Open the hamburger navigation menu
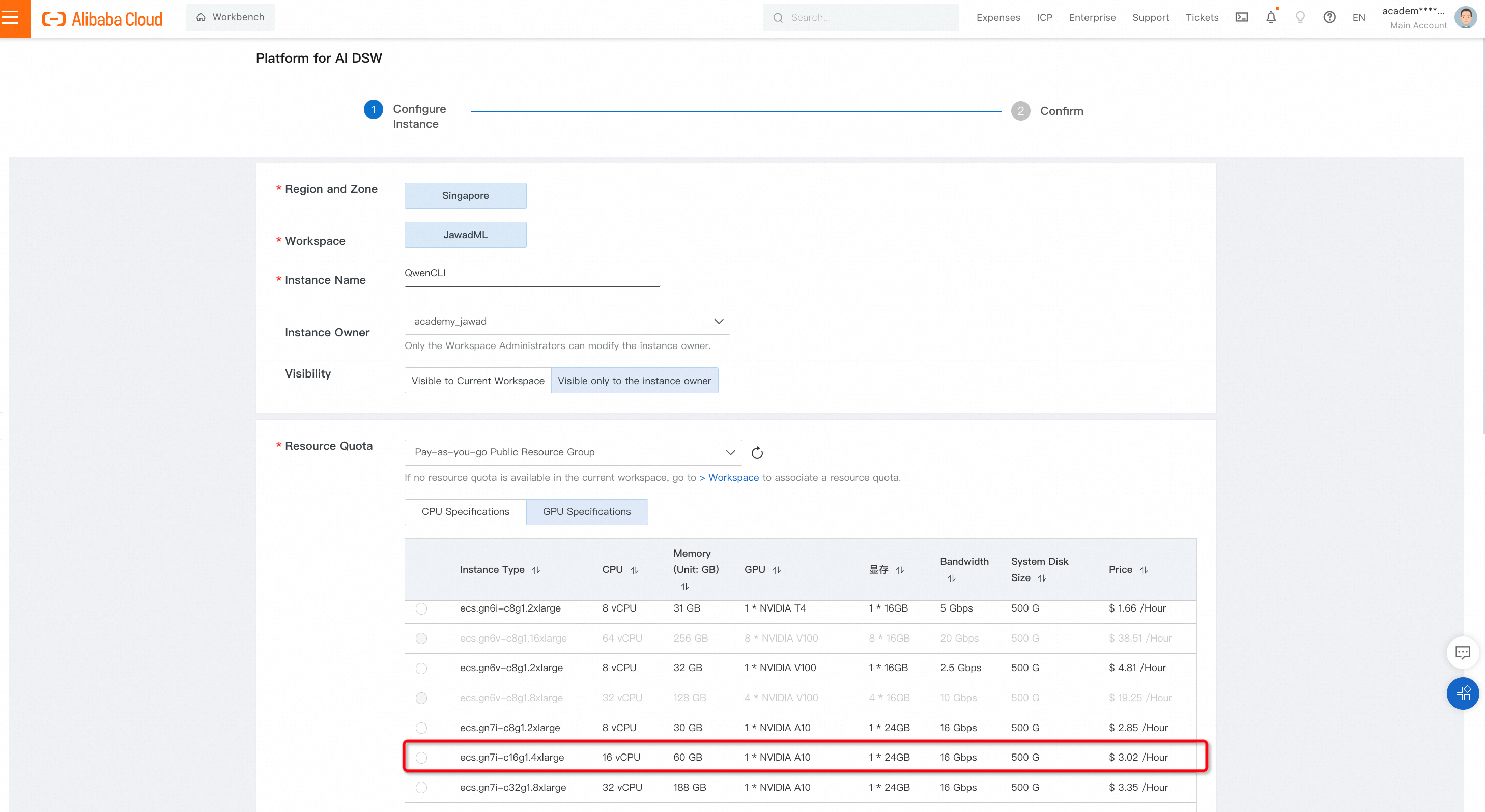Image resolution: width=1485 pixels, height=812 pixels. [11, 17]
